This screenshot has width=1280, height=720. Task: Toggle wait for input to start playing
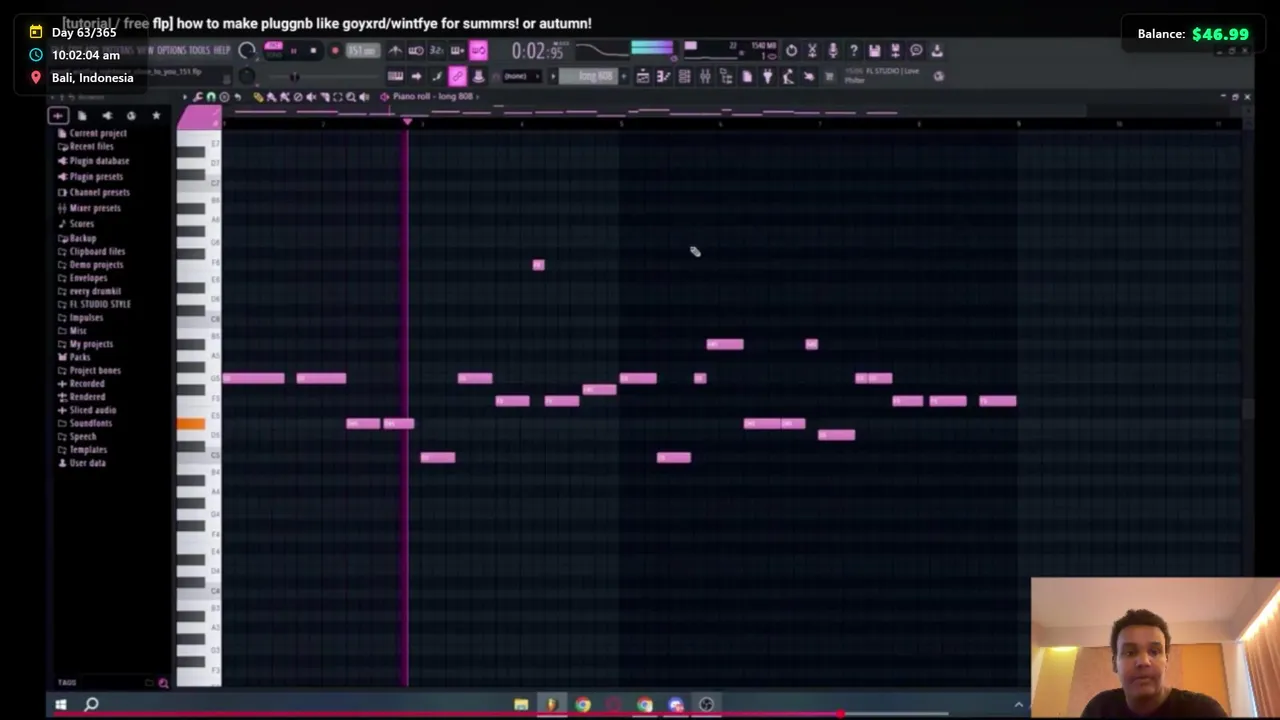[x=416, y=50]
